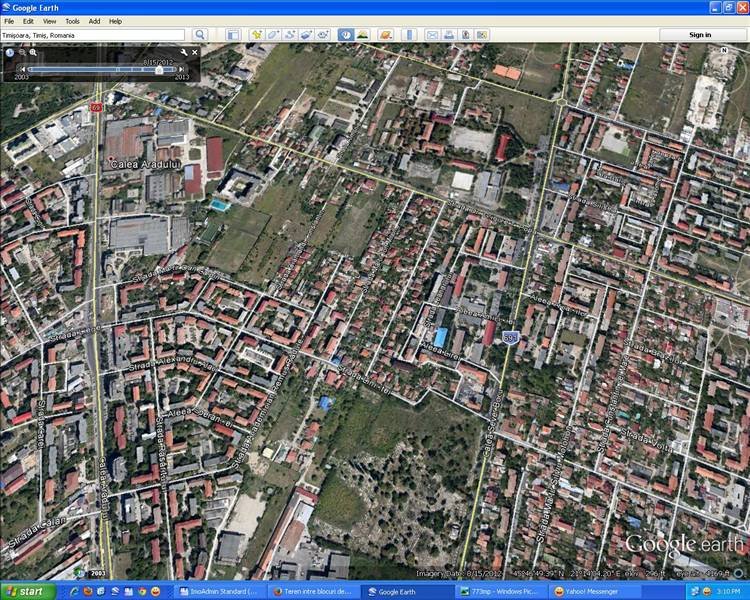This screenshot has height=600, width=750.
Task: Open the Tools menu
Action: (x=72, y=21)
